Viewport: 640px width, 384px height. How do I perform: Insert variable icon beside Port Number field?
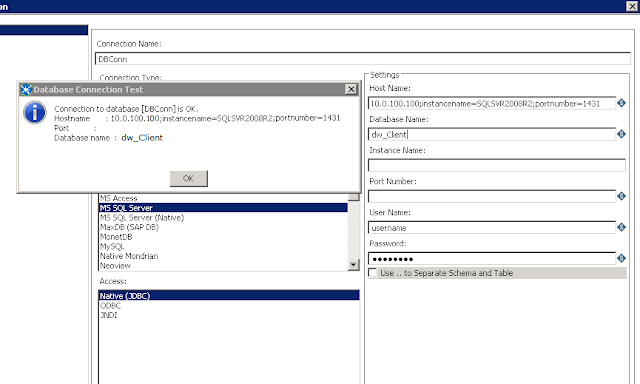pyautogui.click(x=621, y=196)
